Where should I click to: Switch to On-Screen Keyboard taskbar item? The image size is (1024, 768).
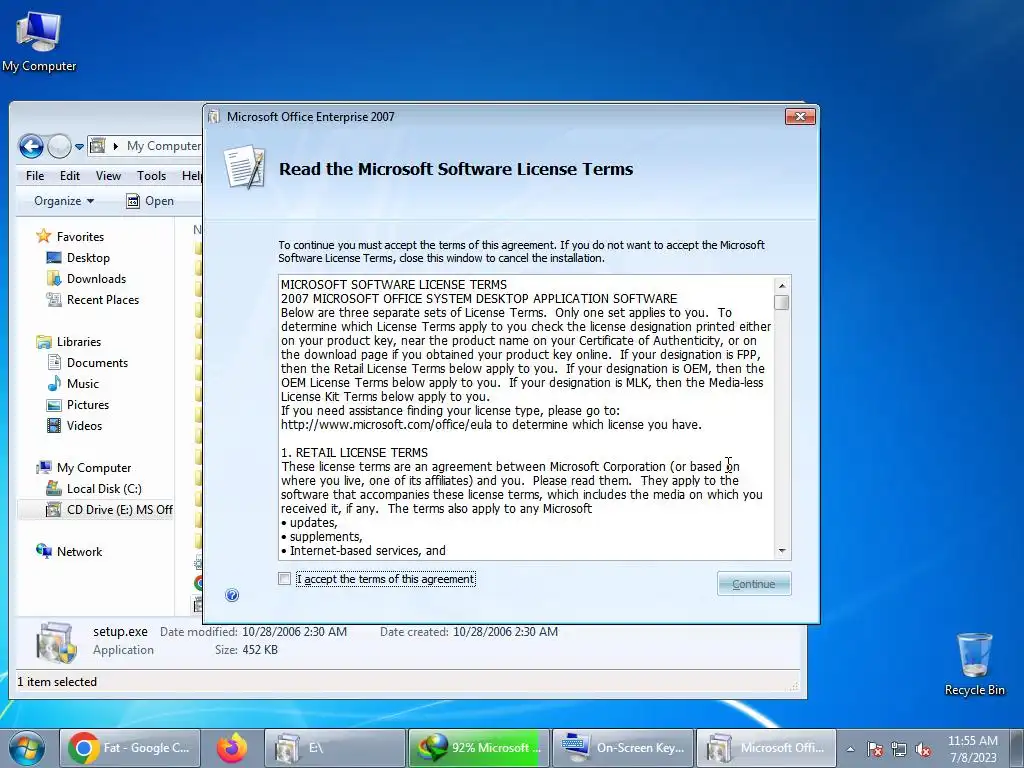click(622, 748)
